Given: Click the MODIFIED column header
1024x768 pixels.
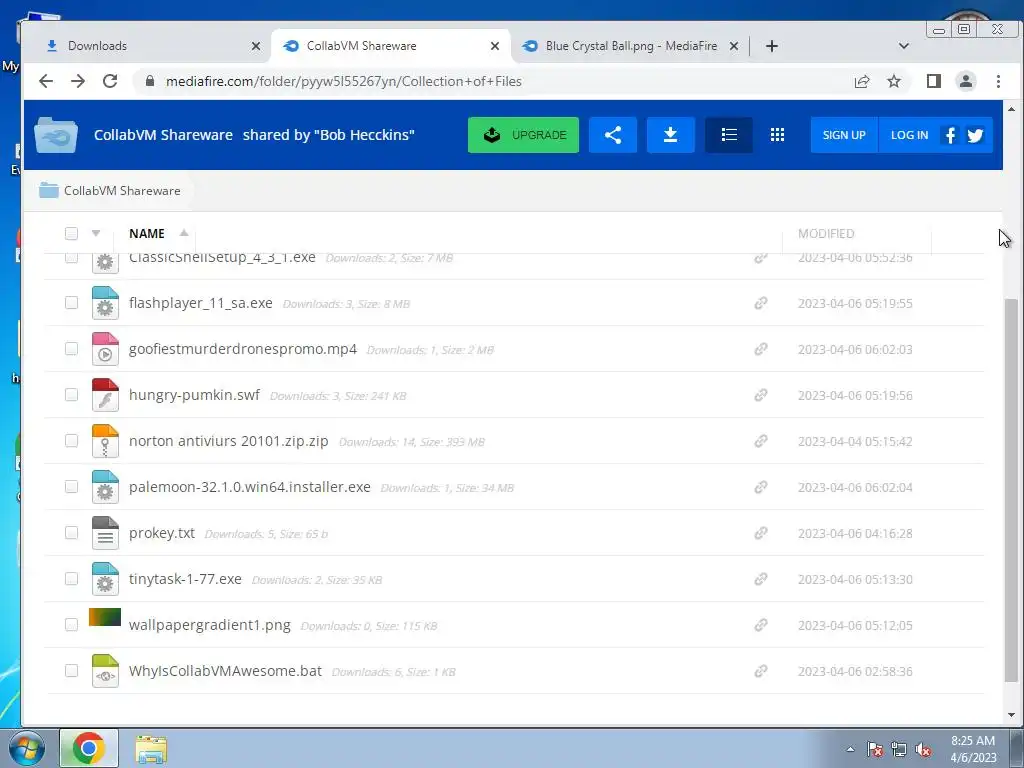Looking at the screenshot, I should click(x=826, y=233).
